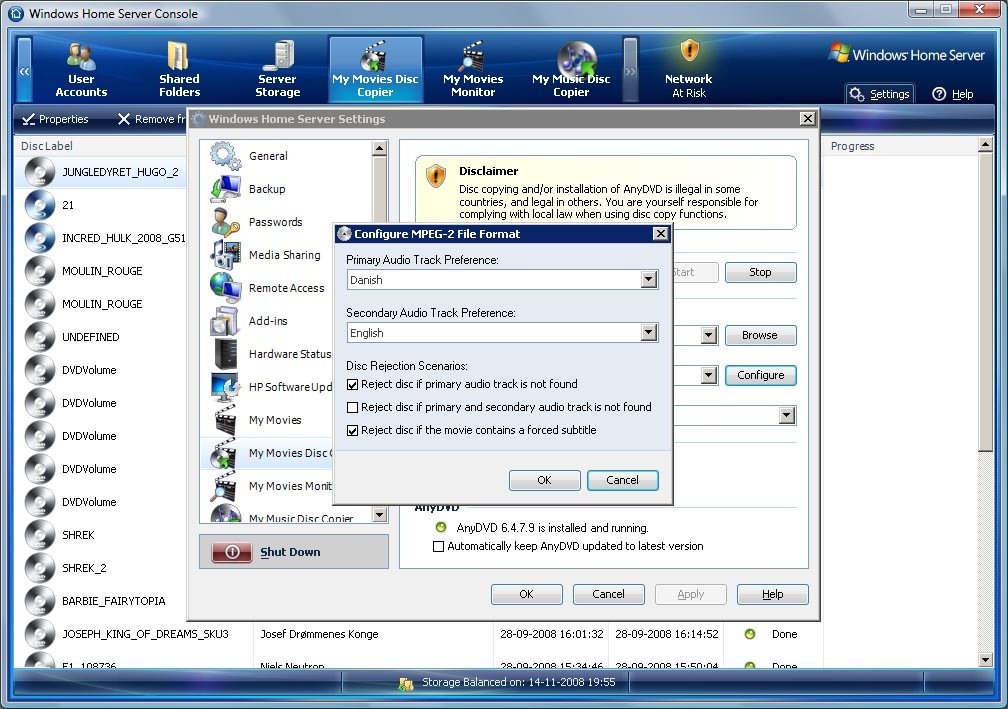The width and height of the screenshot is (1008, 709).
Task: Open the My Movies Monitor icon
Action: tap(472, 56)
